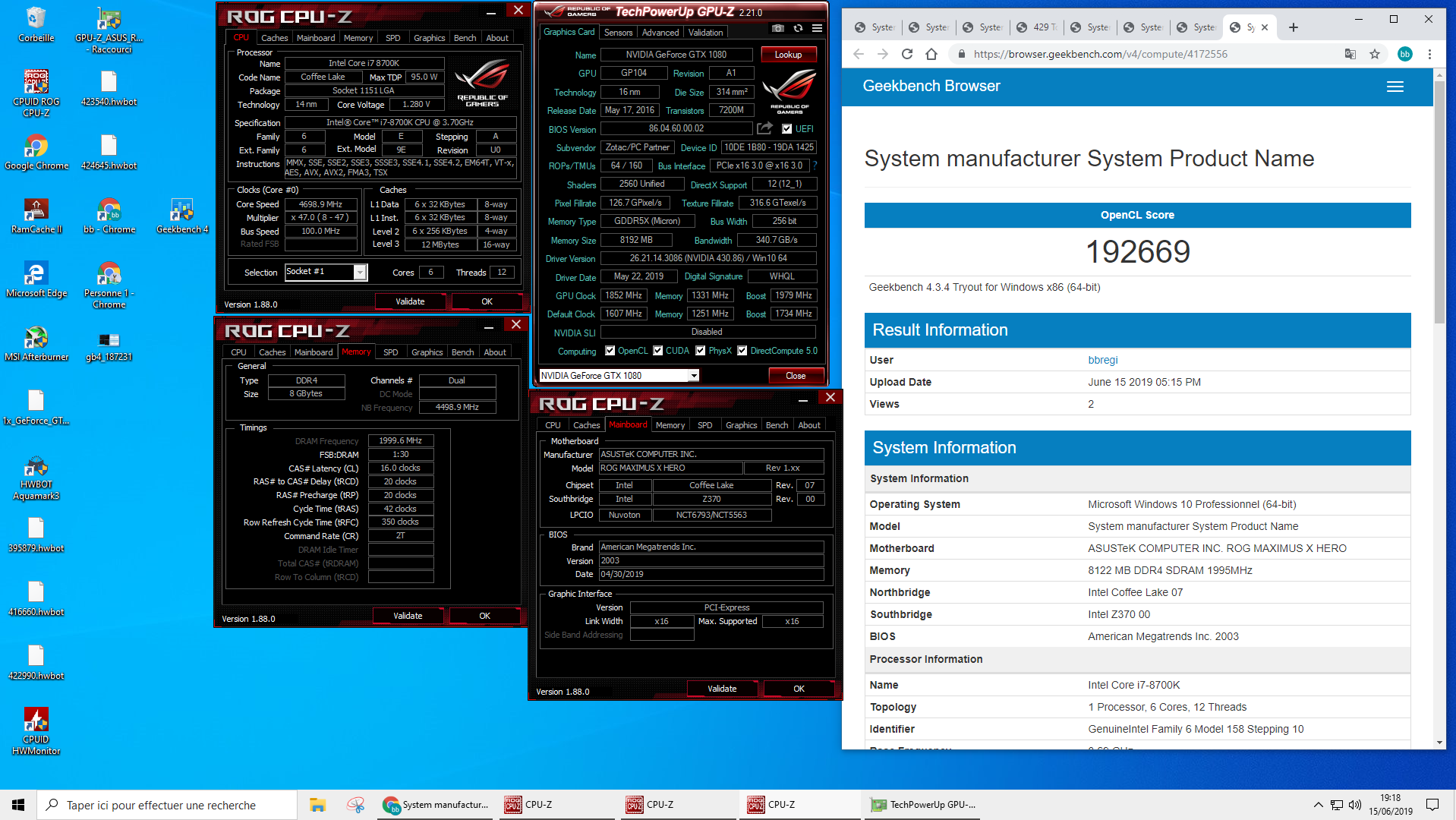
Task: Open the SPD tab in CPU-Z Memory window
Action: pyautogui.click(x=390, y=352)
